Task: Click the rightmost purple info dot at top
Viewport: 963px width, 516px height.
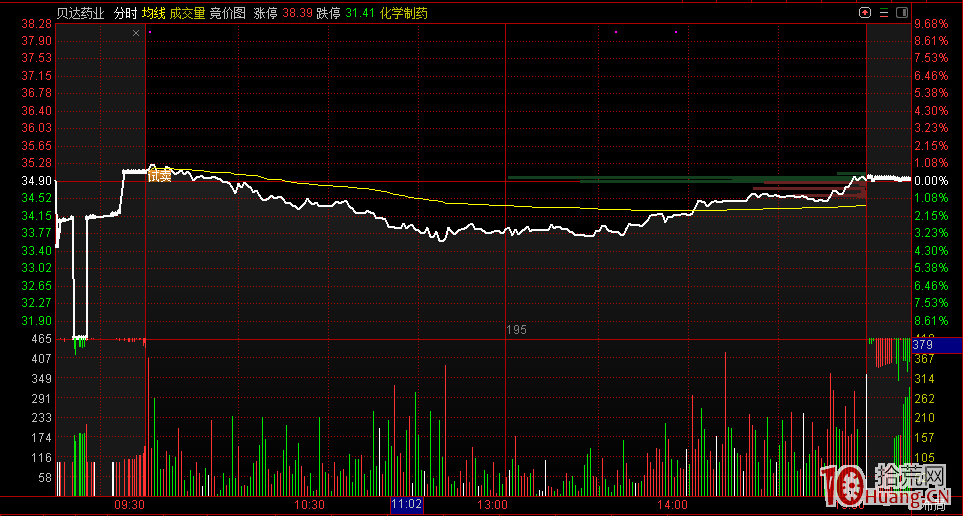Action: click(676, 32)
